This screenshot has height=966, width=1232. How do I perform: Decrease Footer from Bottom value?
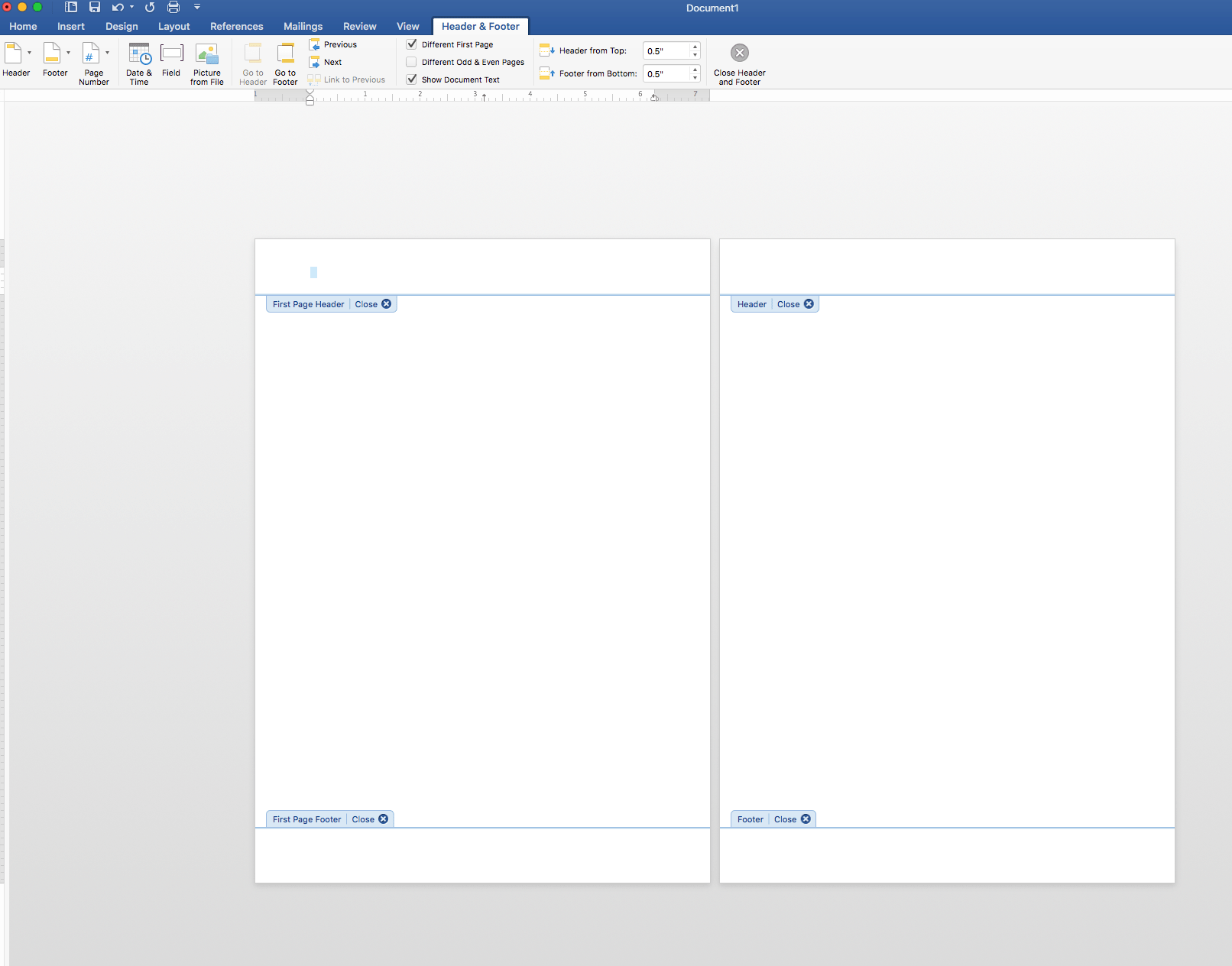point(695,78)
